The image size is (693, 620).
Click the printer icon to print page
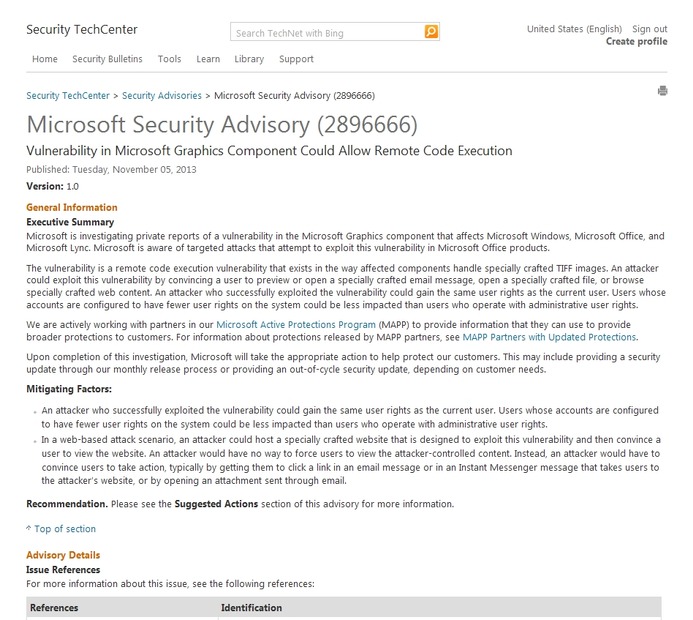click(662, 91)
